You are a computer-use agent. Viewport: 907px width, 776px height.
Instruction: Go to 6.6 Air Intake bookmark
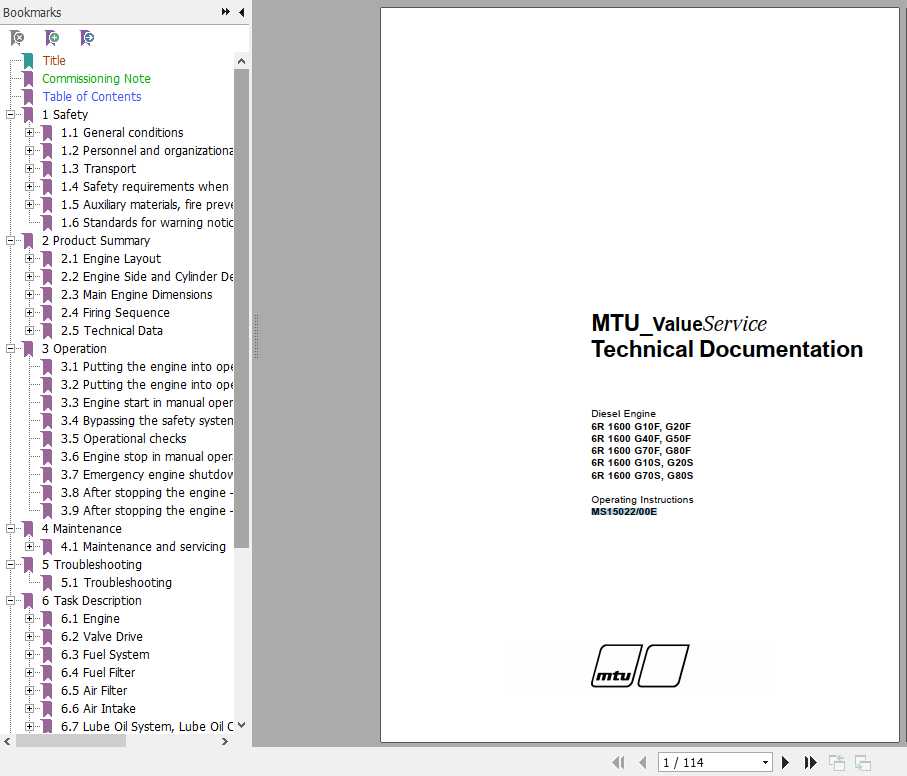click(x=98, y=708)
